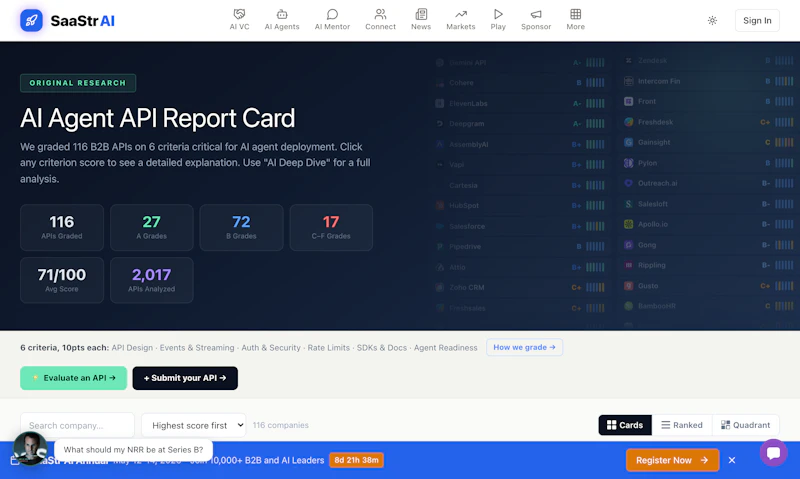Open the Play section
The height and width of the screenshot is (479, 800).
click(498, 20)
